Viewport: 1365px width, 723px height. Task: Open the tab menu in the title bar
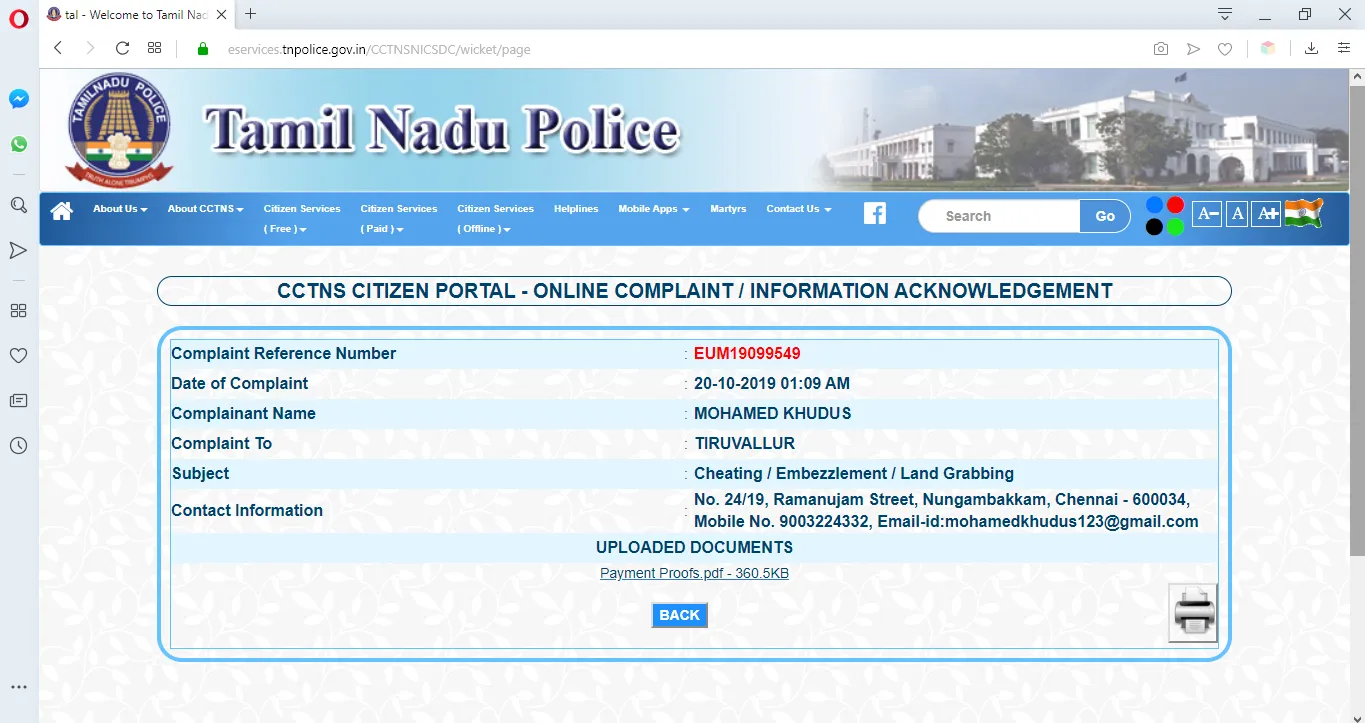[1225, 14]
